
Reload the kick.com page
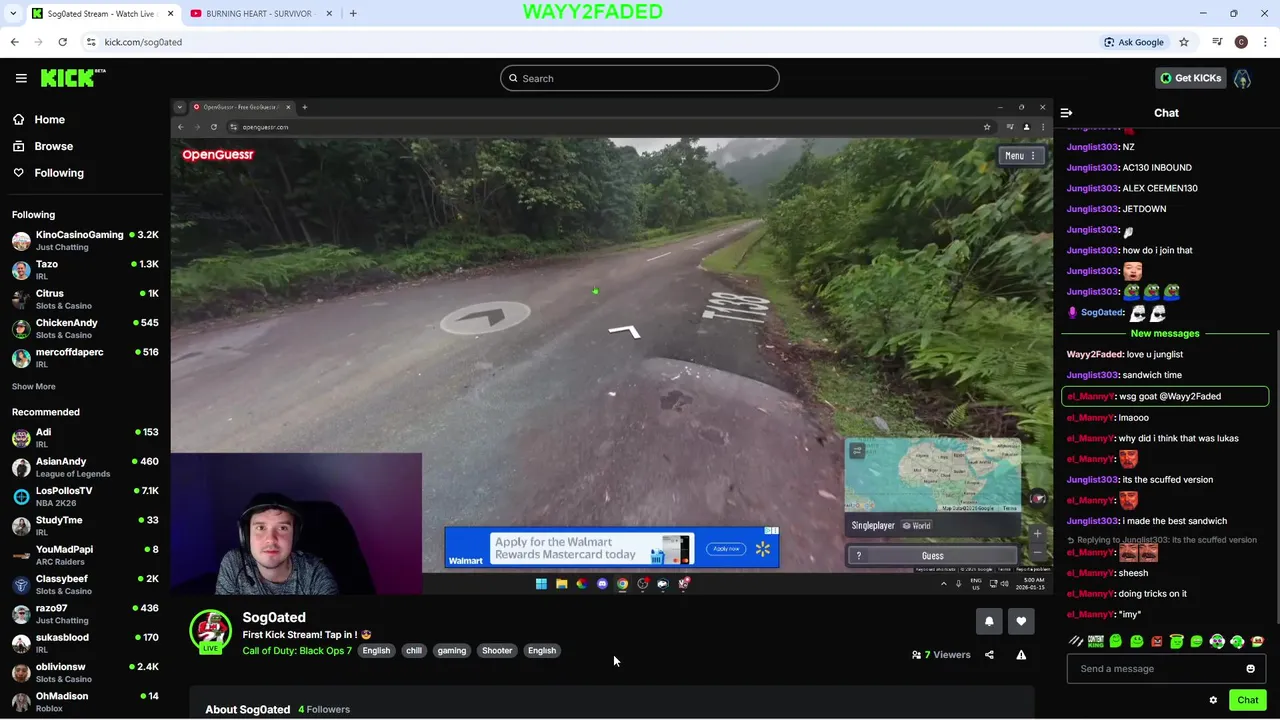pyautogui.click(x=62, y=42)
